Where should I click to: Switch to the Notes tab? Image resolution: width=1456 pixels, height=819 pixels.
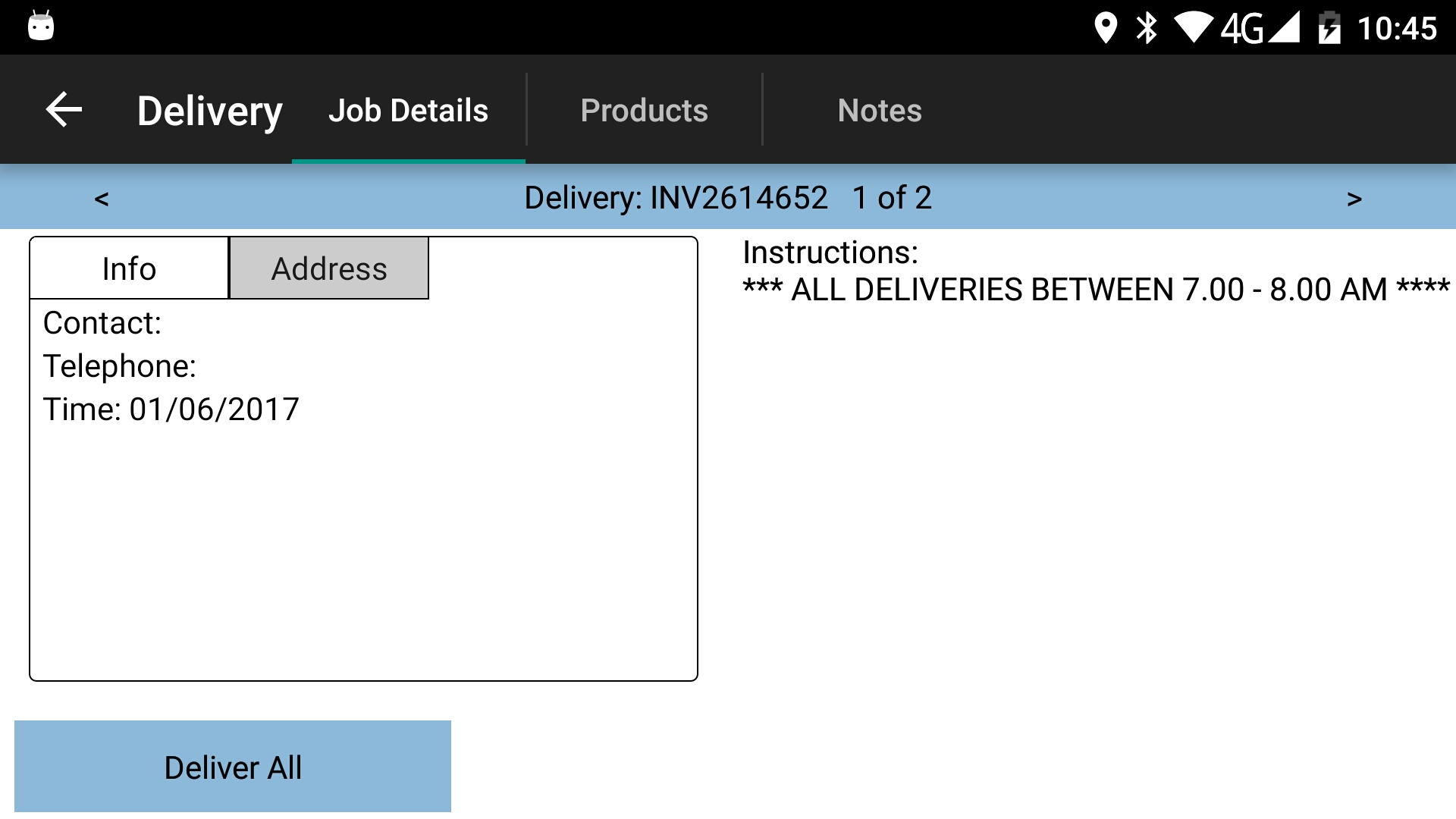pyautogui.click(x=880, y=110)
